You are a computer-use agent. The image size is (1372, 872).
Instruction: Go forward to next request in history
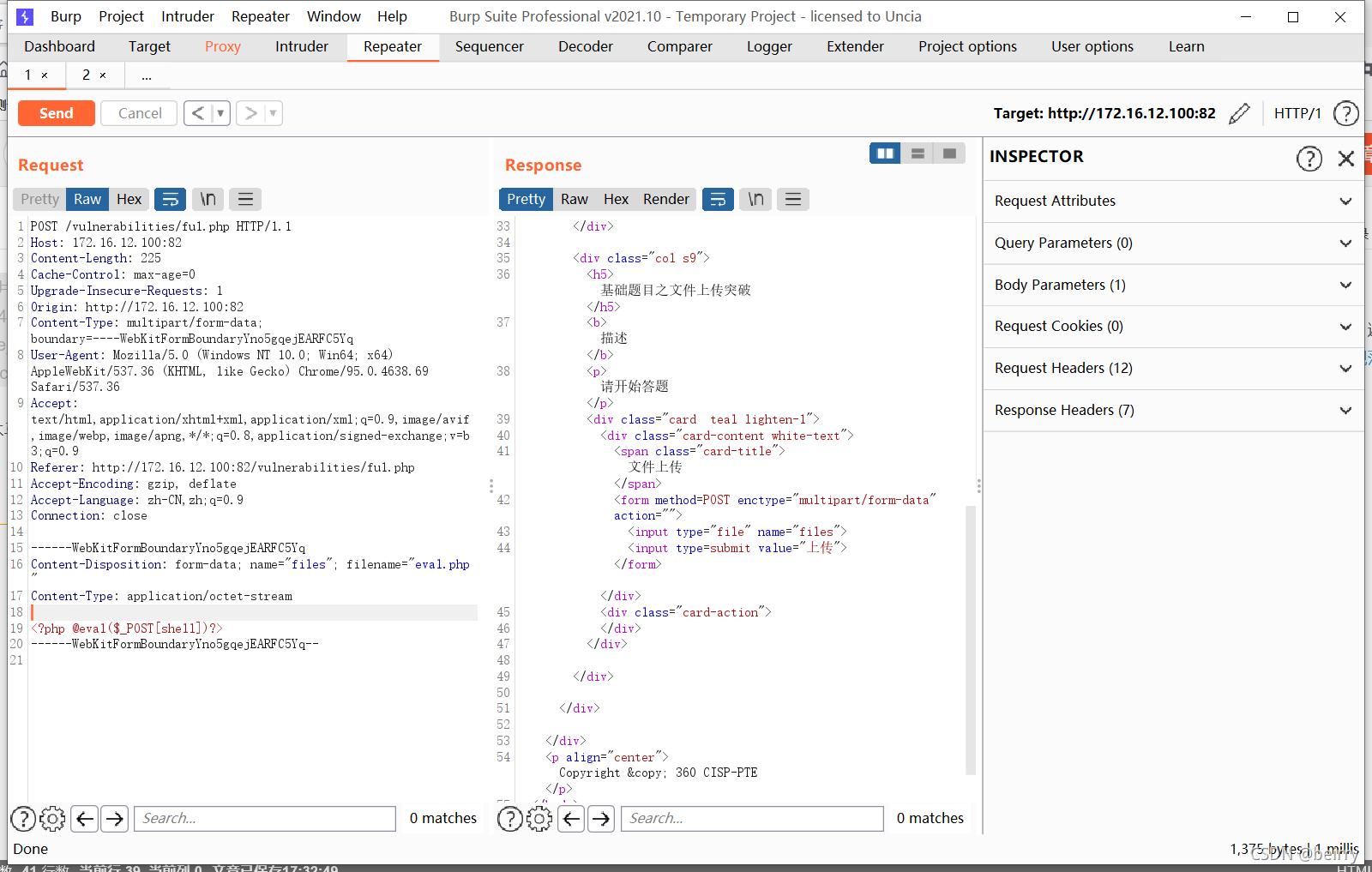coord(250,113)
